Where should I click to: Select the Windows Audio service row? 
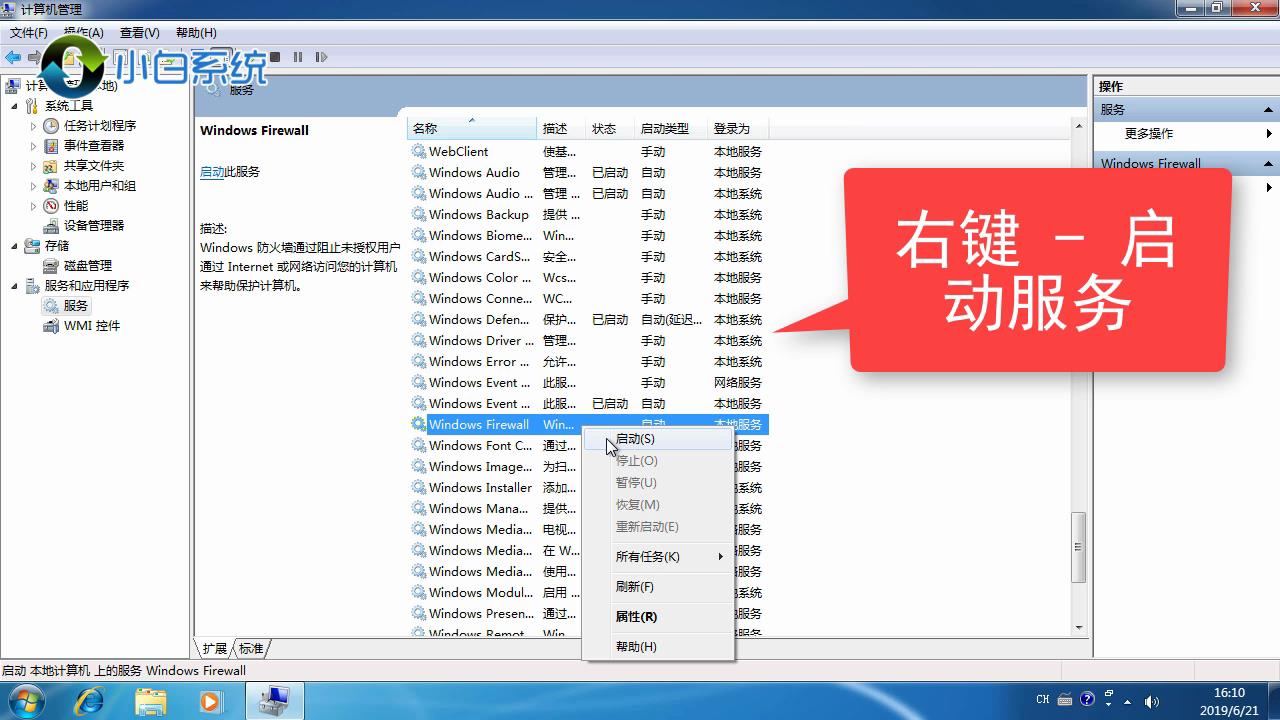[x=588, y=172]
